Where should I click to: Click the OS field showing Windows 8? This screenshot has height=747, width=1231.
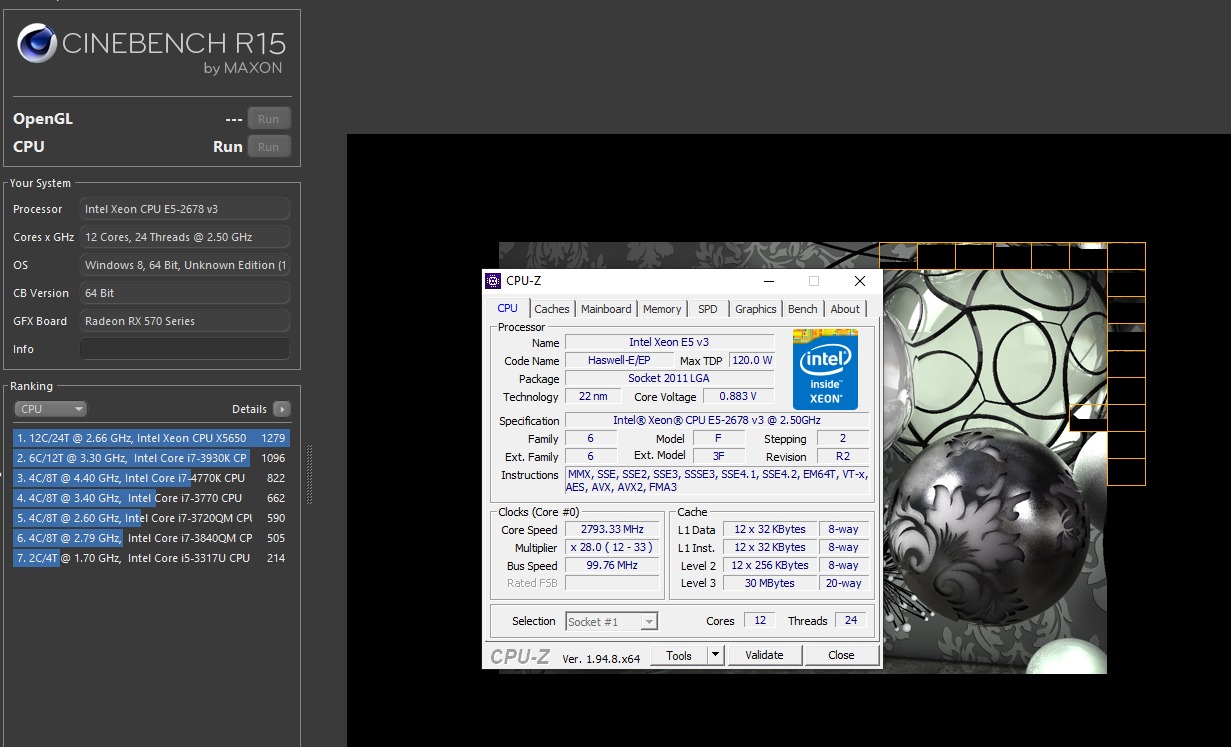(185, 265)
